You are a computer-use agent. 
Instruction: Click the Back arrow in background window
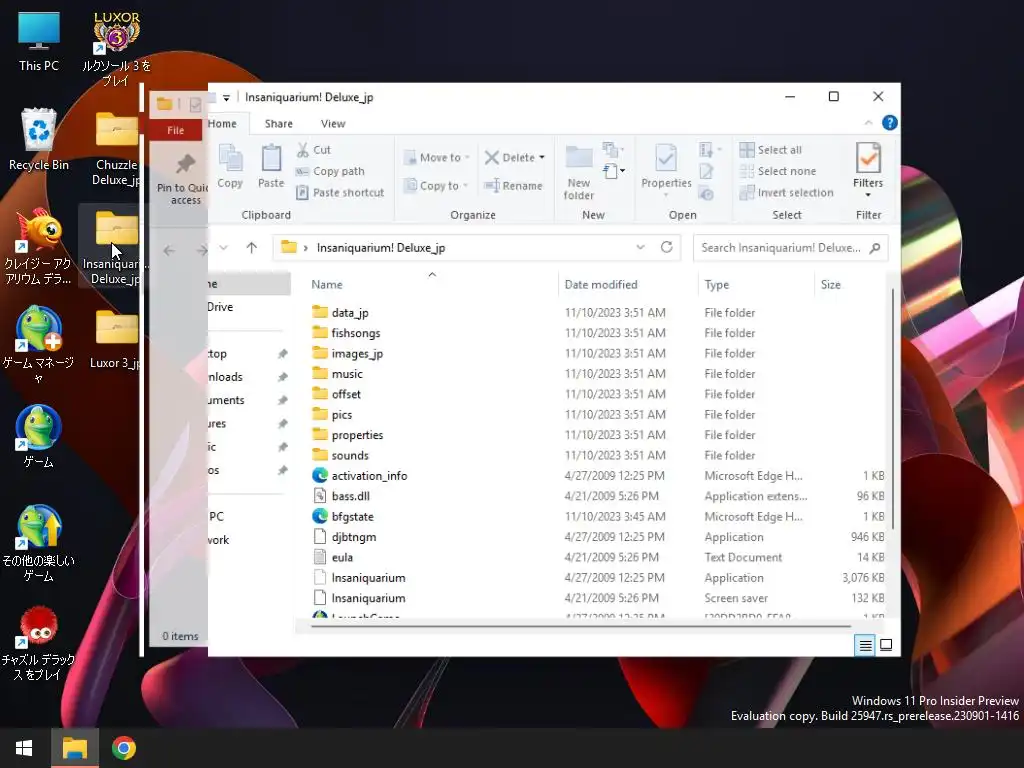pyautogui.click(x=169, y=250)
